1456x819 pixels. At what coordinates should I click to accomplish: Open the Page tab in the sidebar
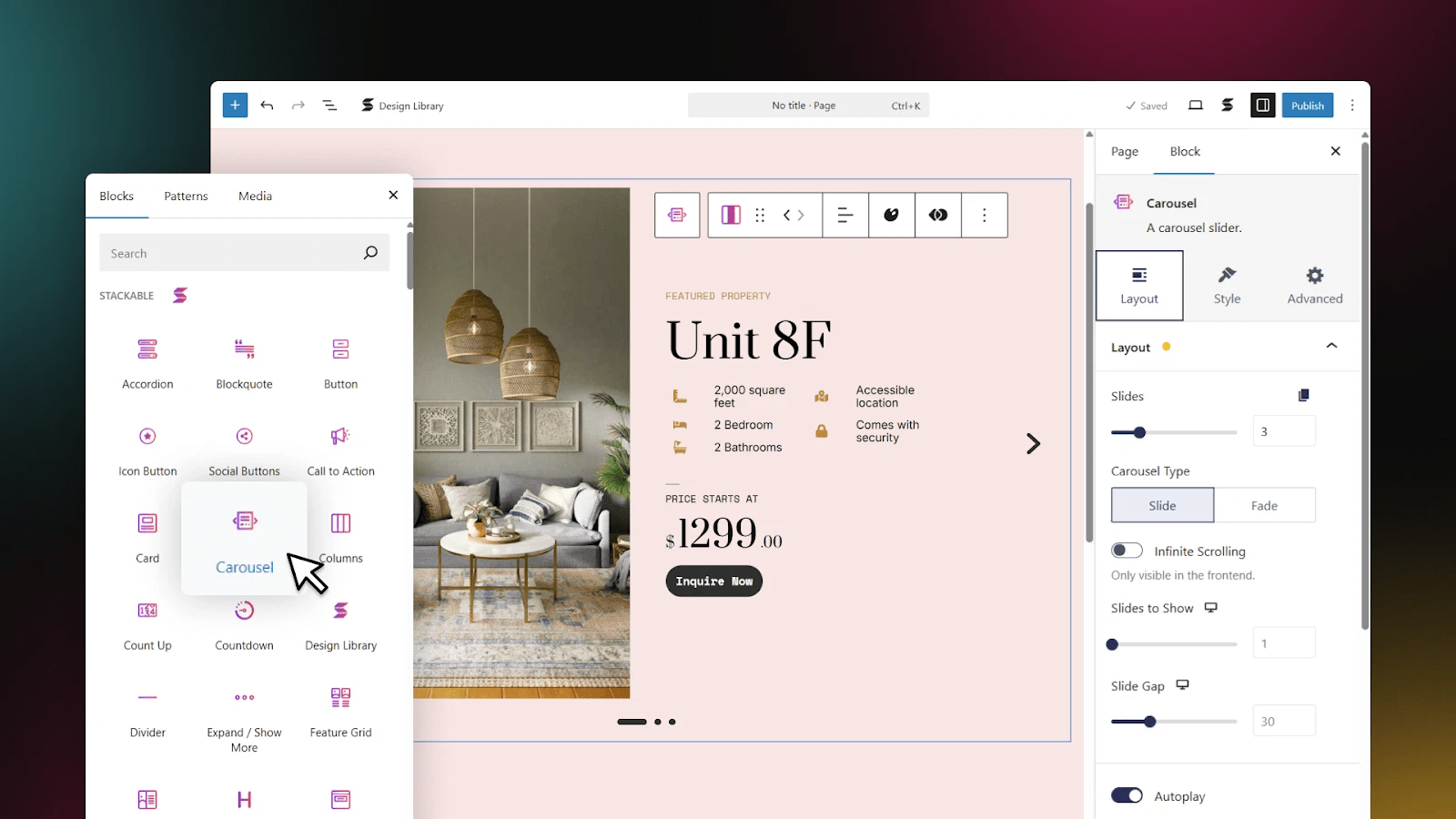coord(1124,151)
